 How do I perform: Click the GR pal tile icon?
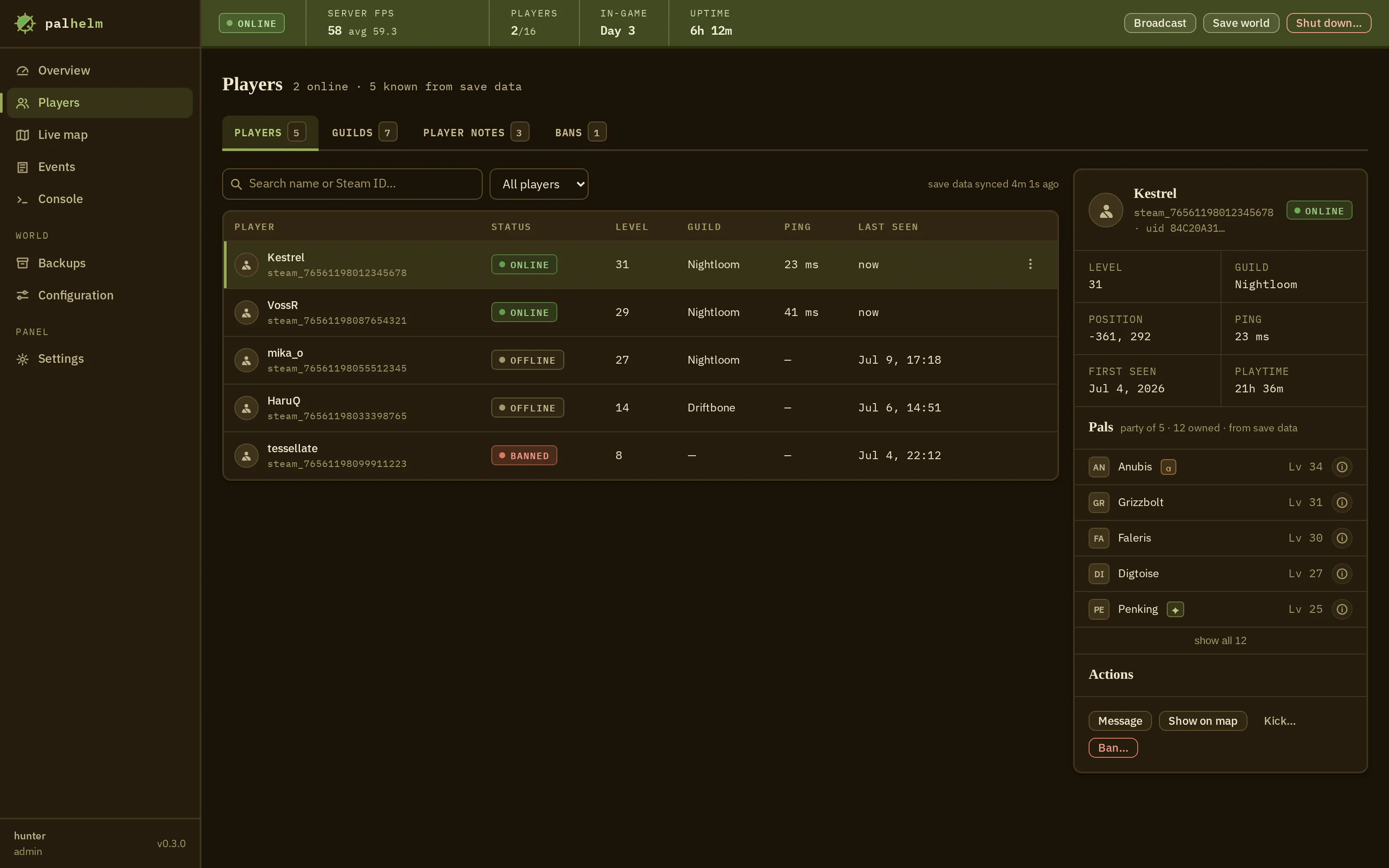tap(1099, 503)
